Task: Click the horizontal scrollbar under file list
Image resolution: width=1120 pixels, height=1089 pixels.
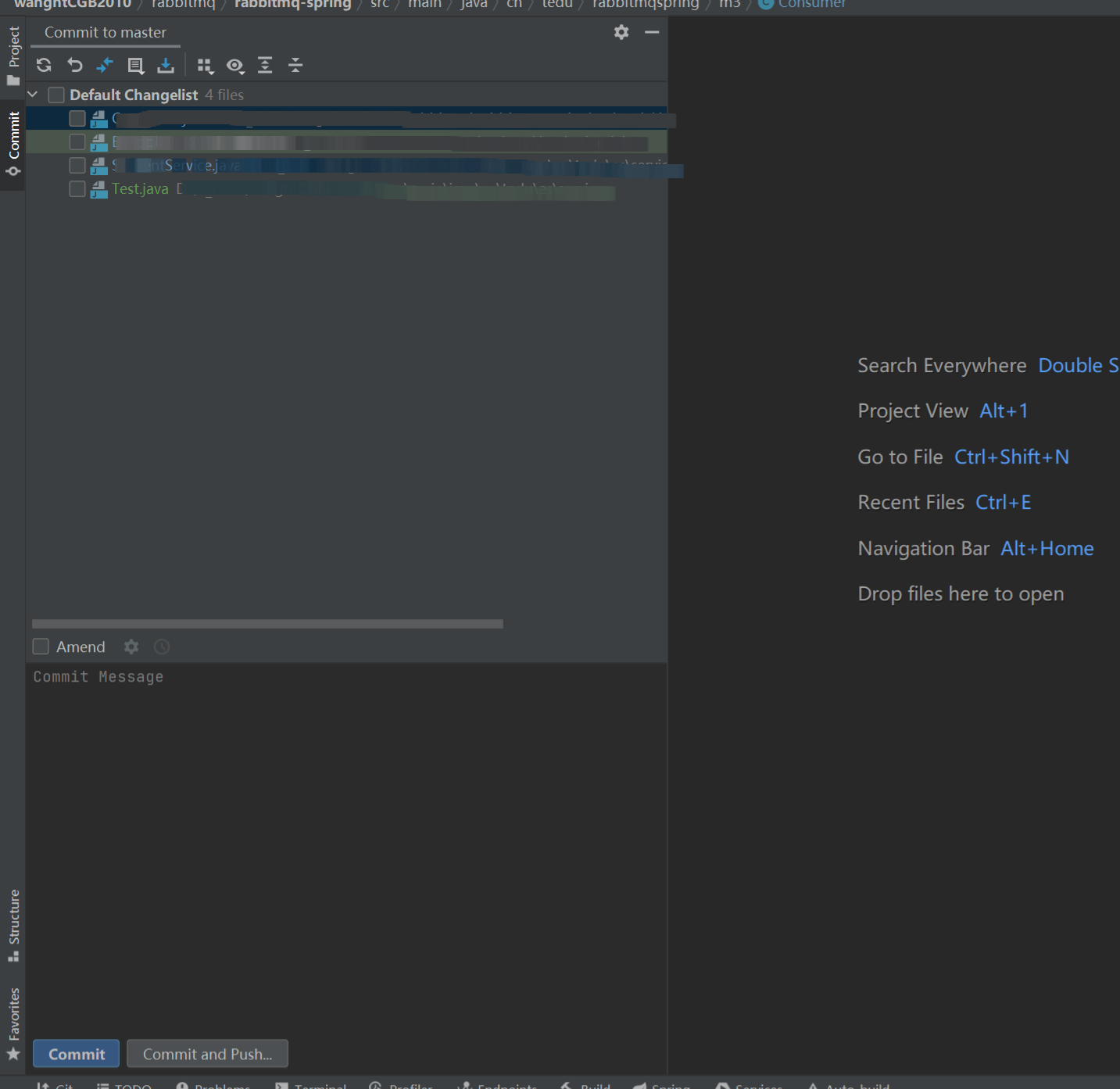Action: [267, 624]
